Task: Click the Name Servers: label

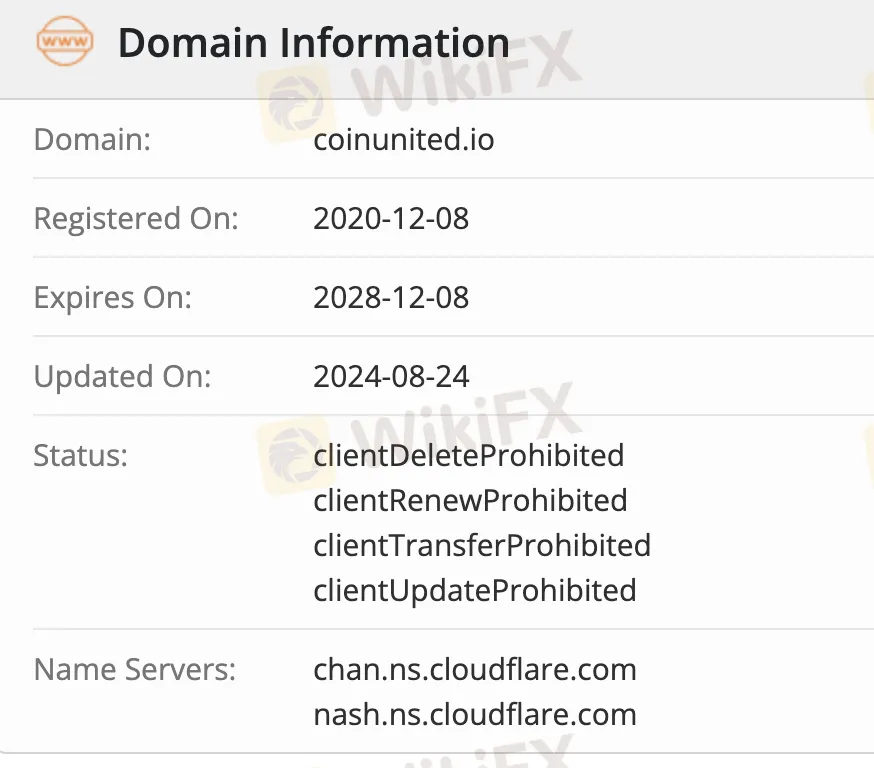Action: [x=135, y=669]
